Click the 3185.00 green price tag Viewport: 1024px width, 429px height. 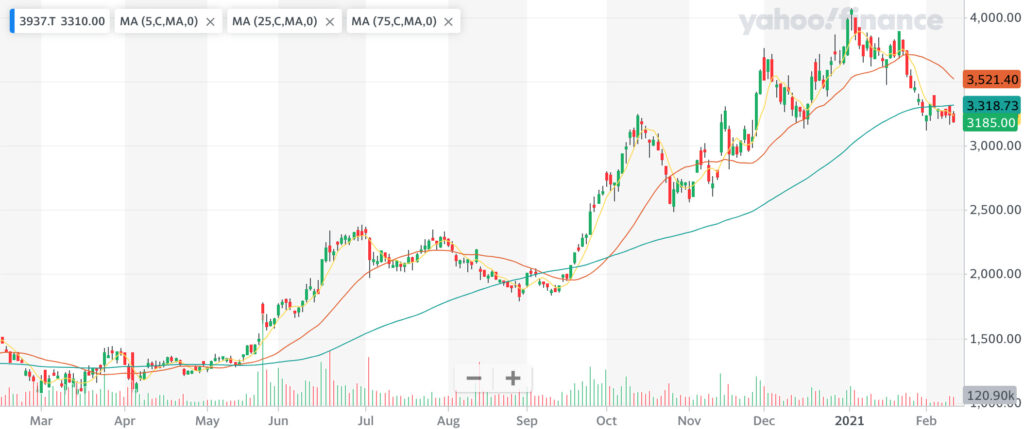tap(992, 122)
